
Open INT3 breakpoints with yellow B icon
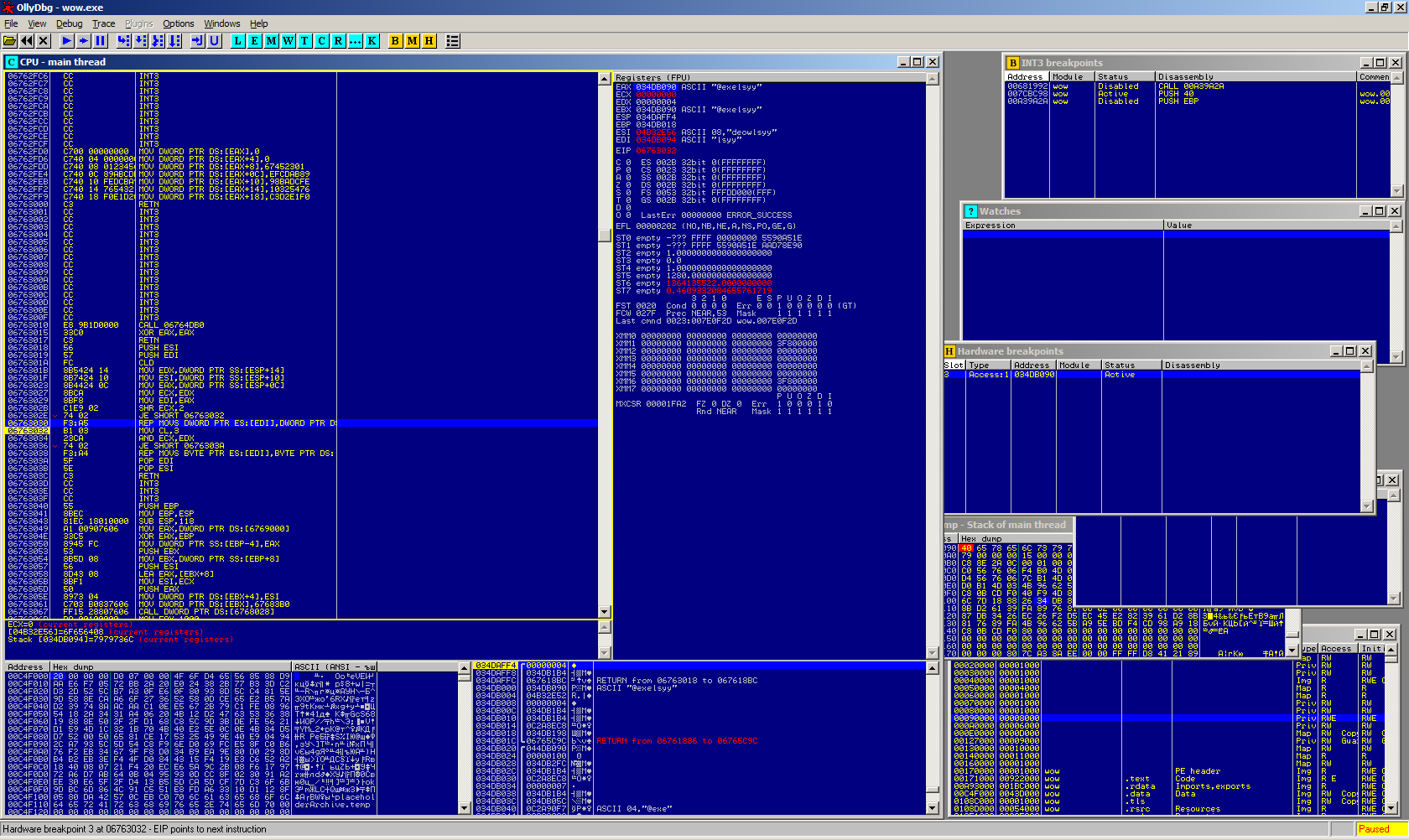point(396,41)
